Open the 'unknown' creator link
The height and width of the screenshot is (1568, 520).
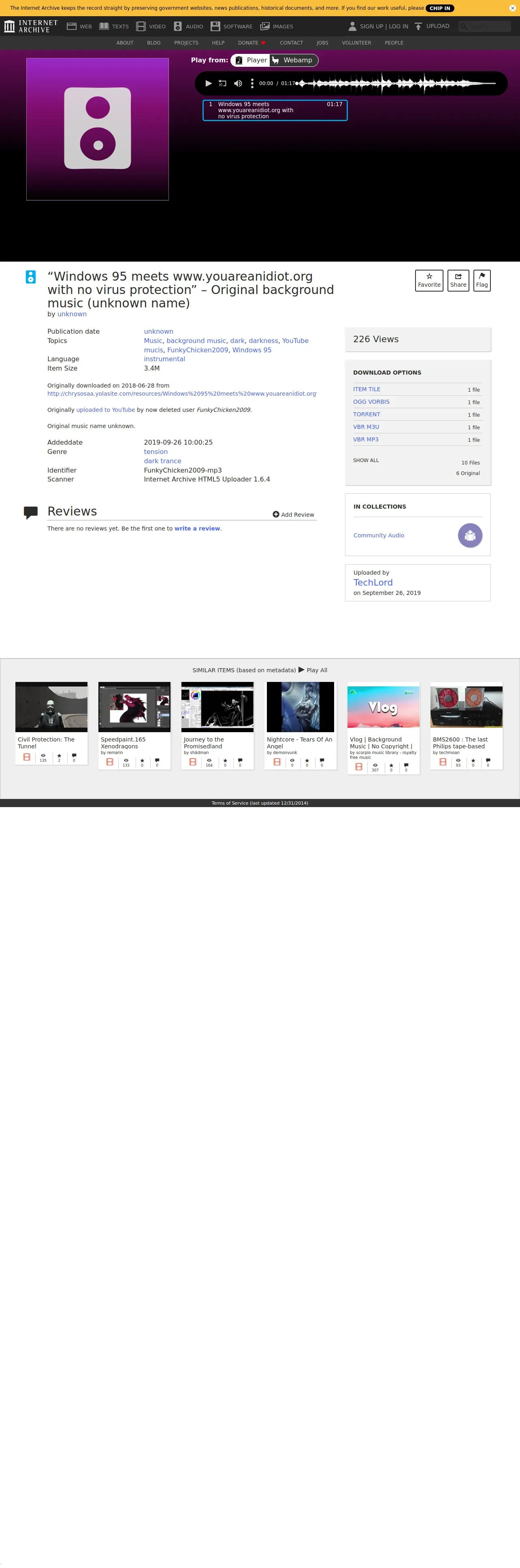pyautogui.click(x=72, y=314)
